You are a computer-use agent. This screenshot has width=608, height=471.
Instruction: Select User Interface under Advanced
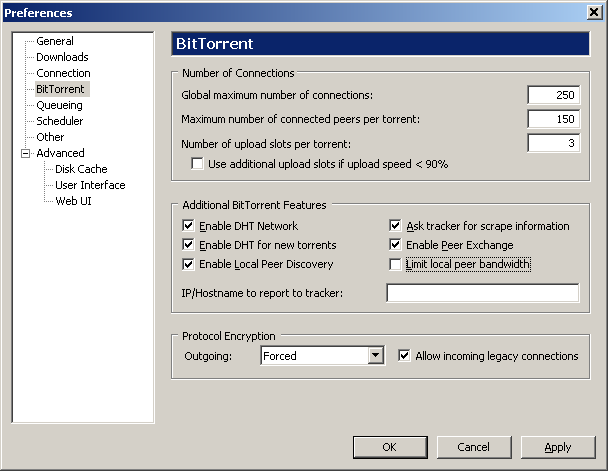[x=90, y=185]
